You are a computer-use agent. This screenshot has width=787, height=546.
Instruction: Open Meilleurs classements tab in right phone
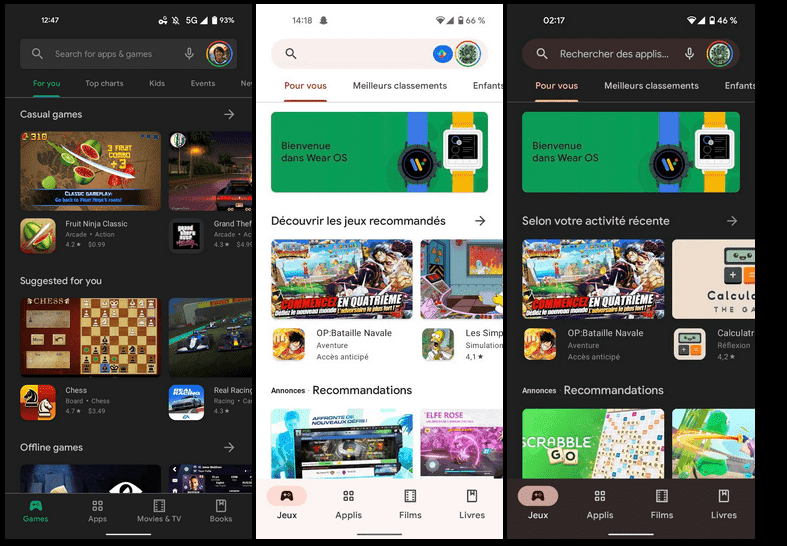(651, 86)
